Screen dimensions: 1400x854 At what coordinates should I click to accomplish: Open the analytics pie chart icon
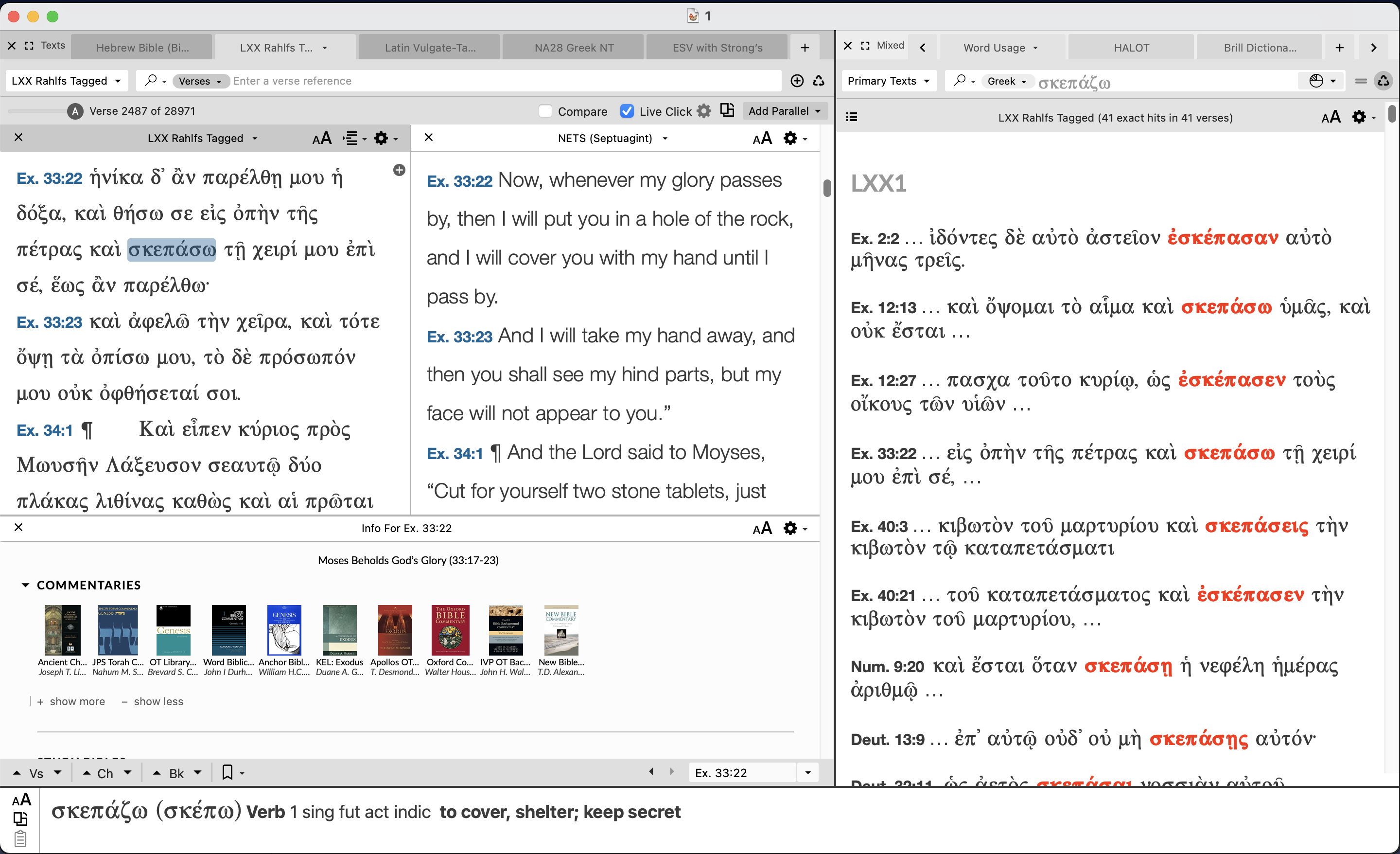click(x=1316, y=81)
